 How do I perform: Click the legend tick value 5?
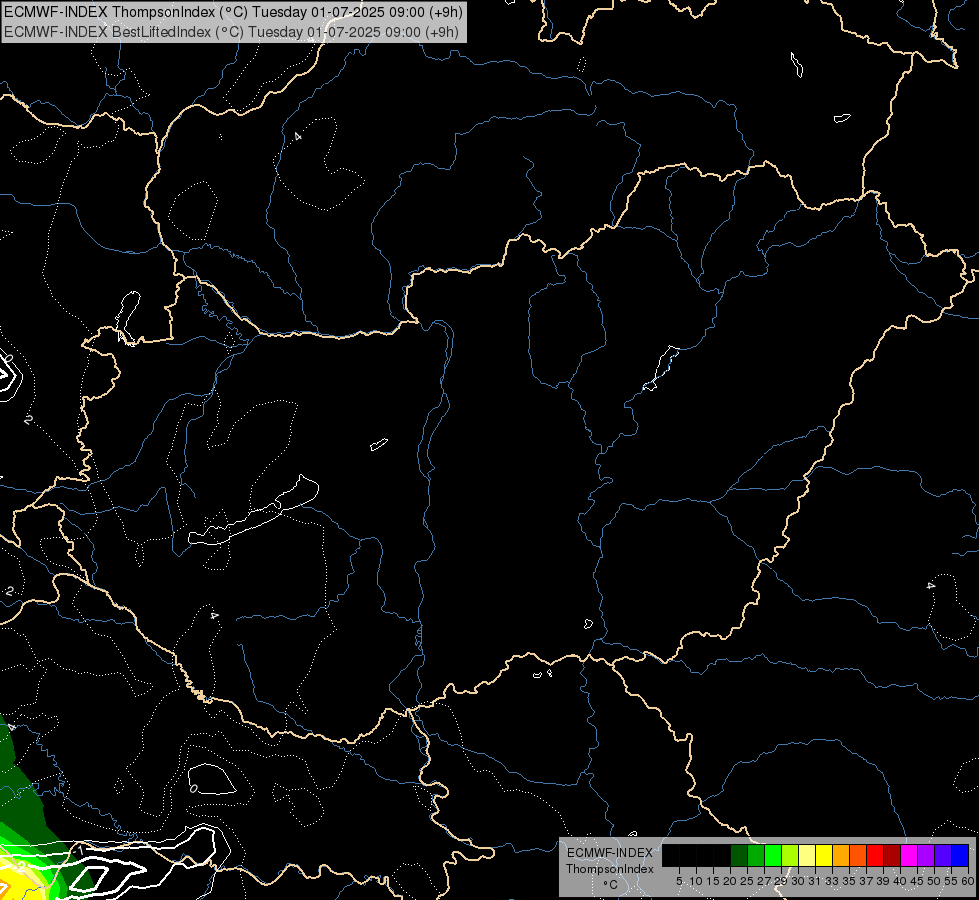click(x=679, y=881)
